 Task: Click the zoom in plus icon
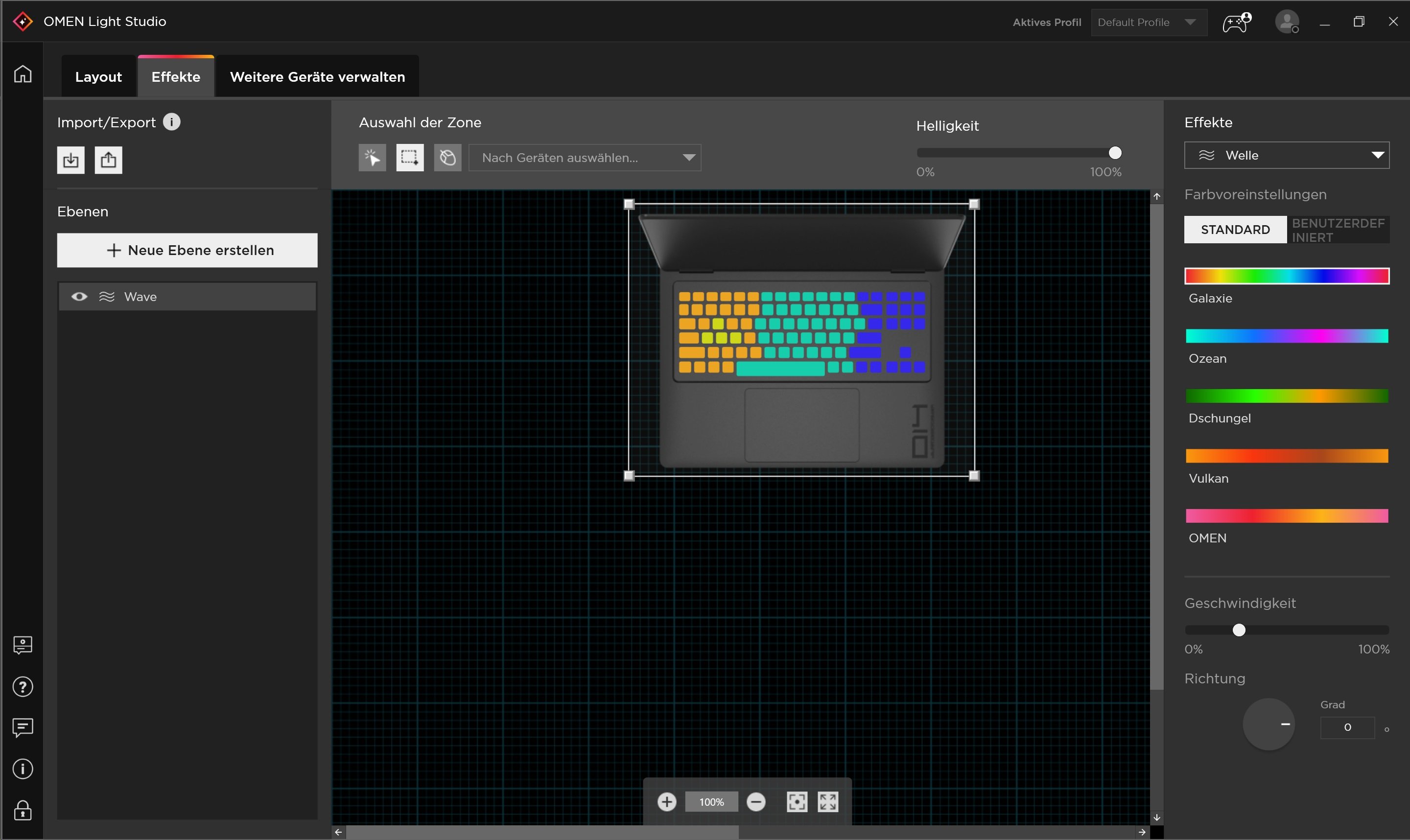pos(667,801)
